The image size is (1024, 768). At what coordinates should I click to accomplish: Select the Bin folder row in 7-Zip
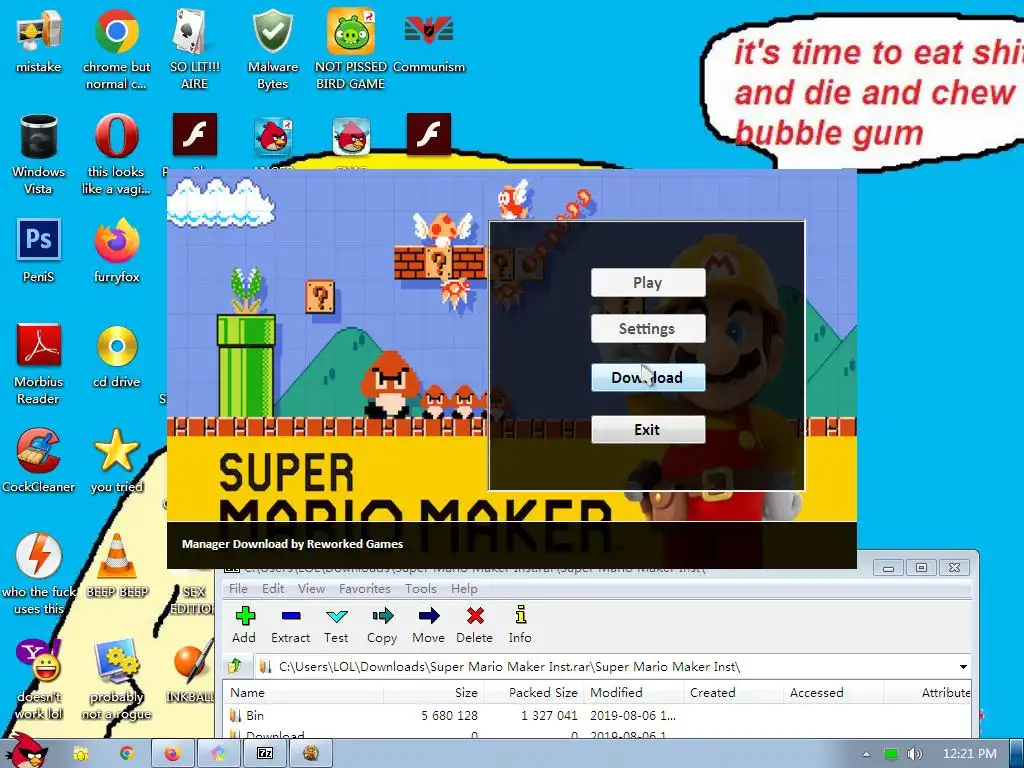tap(597, 716)
